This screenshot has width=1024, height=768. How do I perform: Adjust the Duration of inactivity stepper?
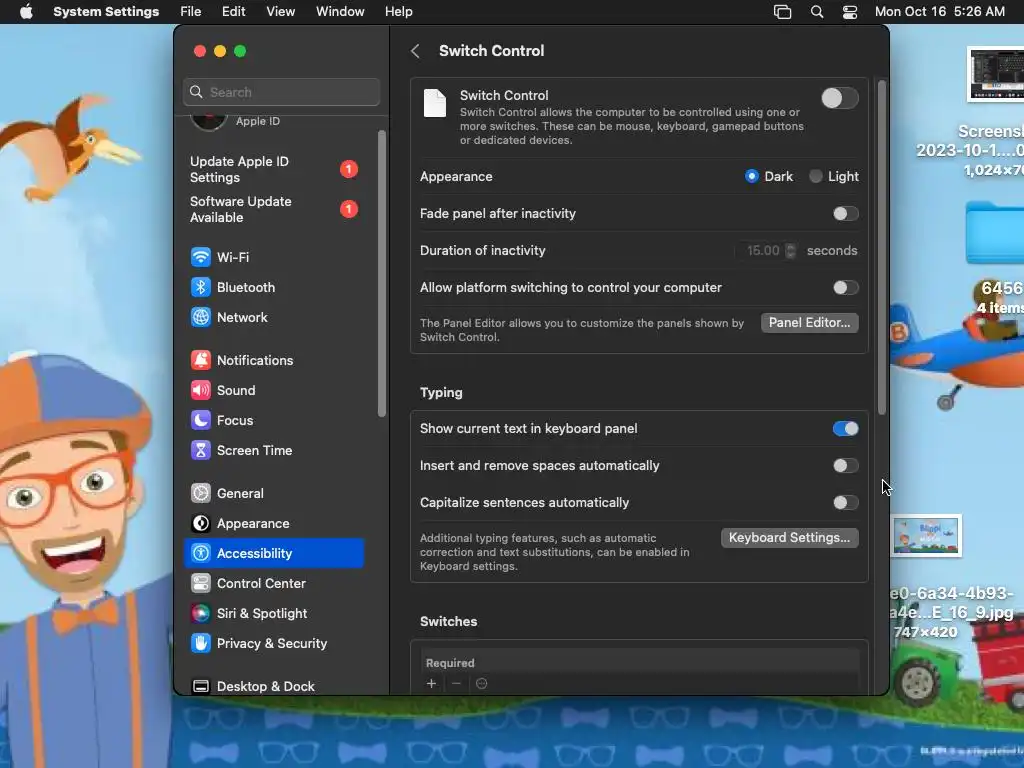tap(790, 251)
